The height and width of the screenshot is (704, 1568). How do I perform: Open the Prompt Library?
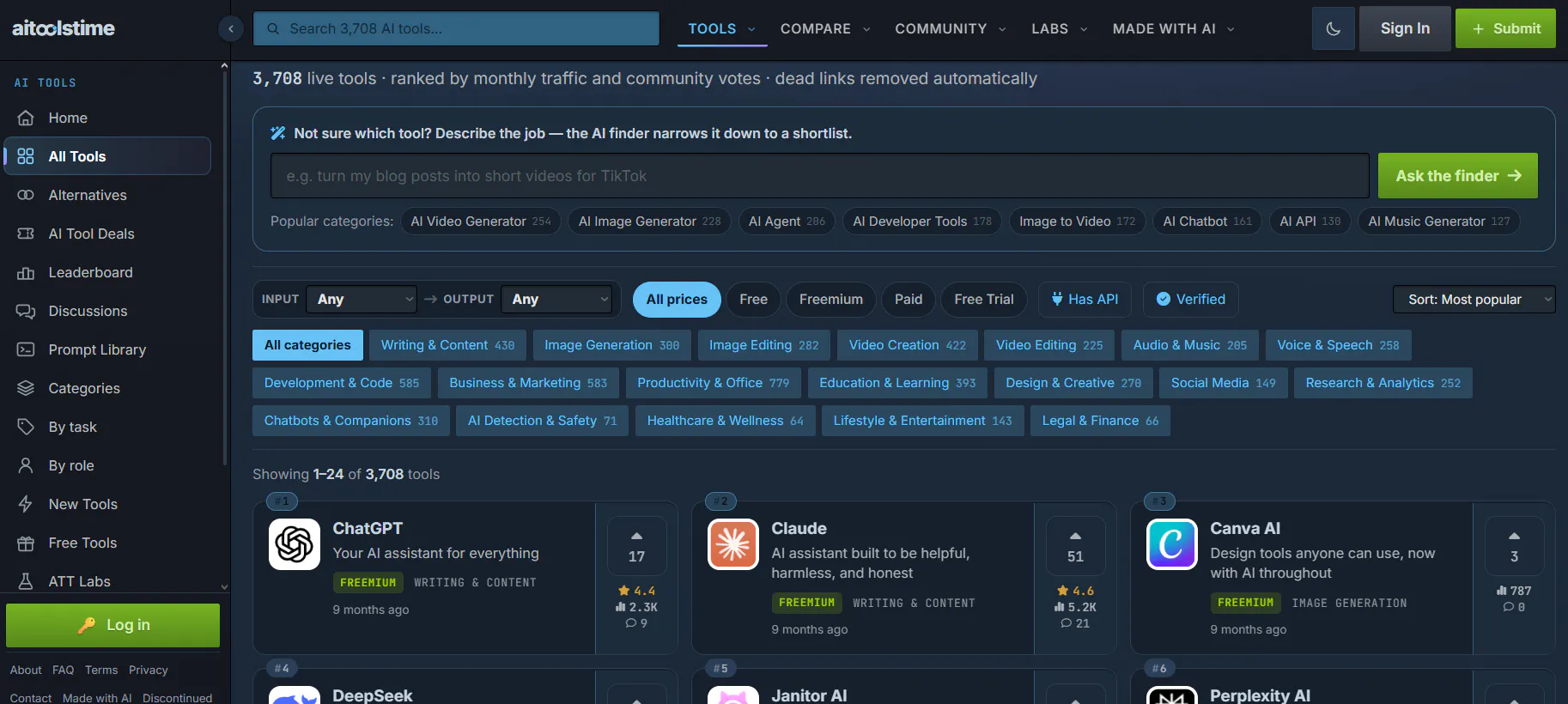(x=107, y=349)
